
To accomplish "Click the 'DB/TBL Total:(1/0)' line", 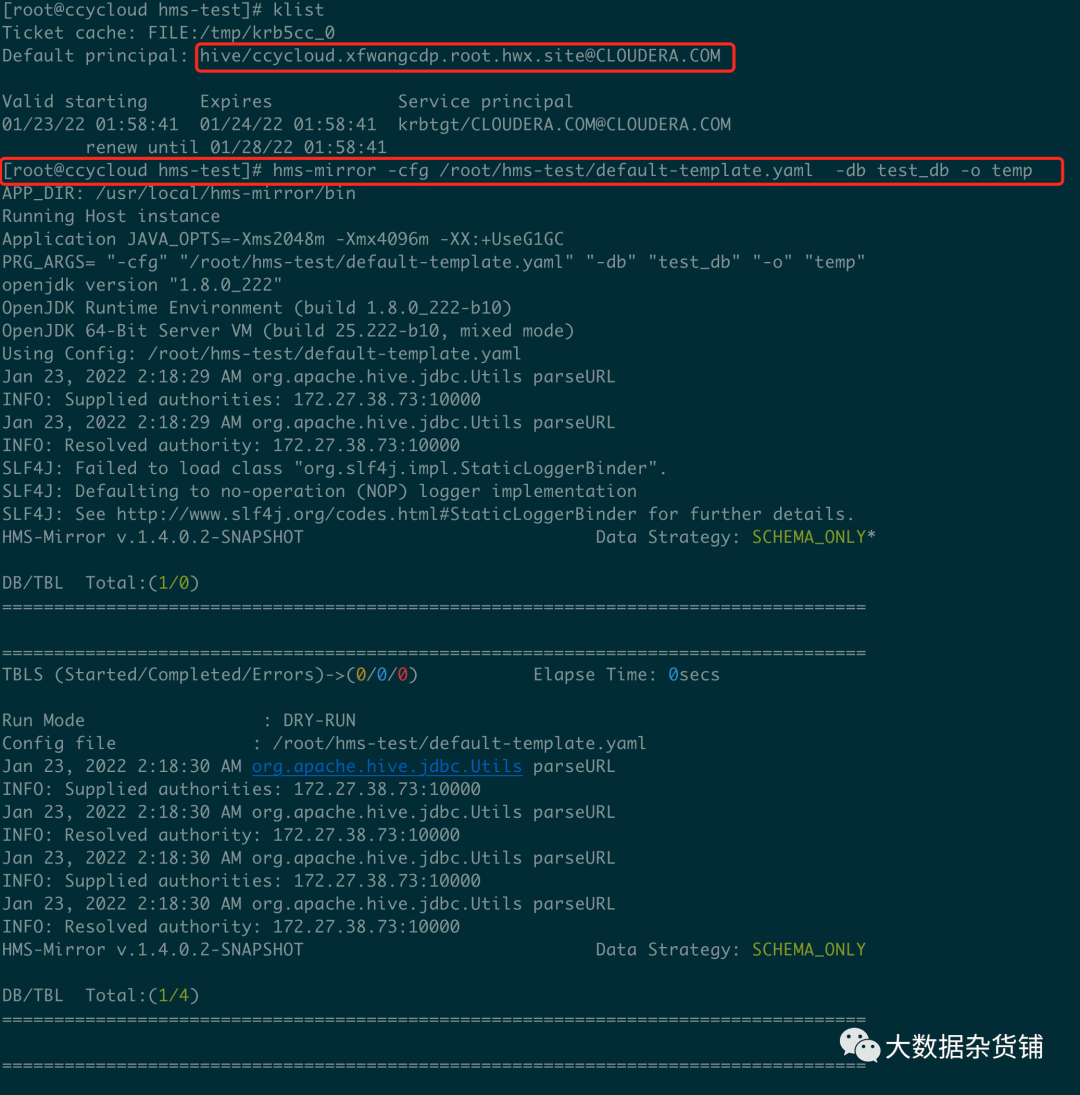I will [101, 583].
